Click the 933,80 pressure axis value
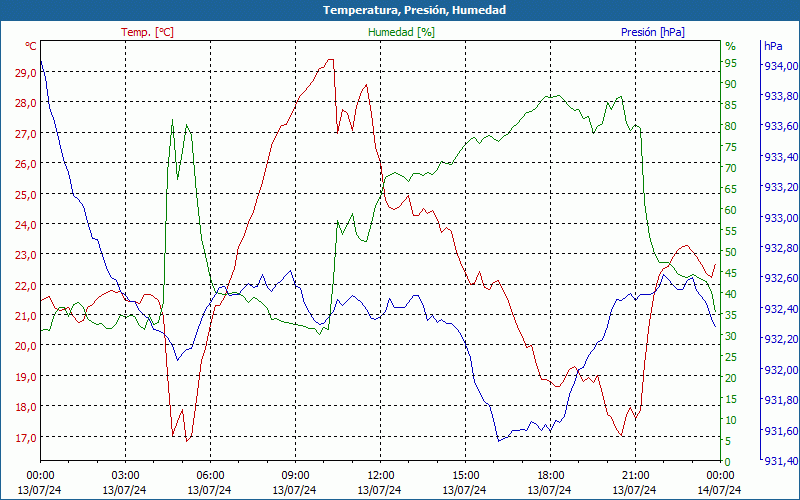 [780, 96]
